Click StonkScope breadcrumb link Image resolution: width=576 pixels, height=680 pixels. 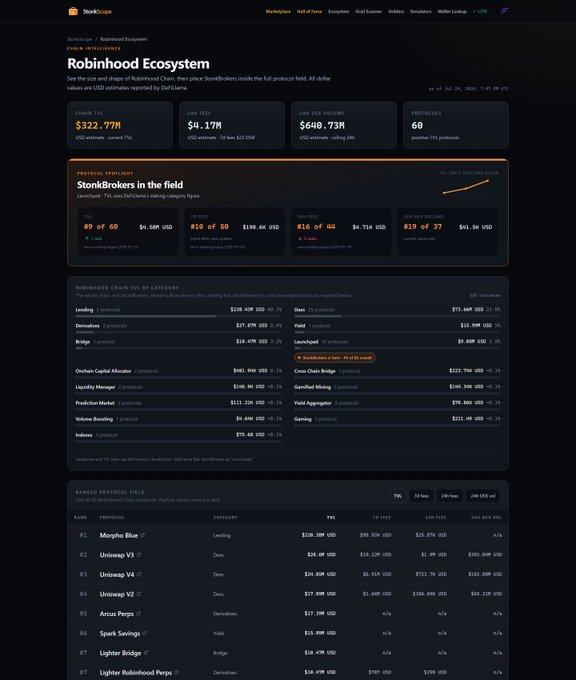coord(80,39)
